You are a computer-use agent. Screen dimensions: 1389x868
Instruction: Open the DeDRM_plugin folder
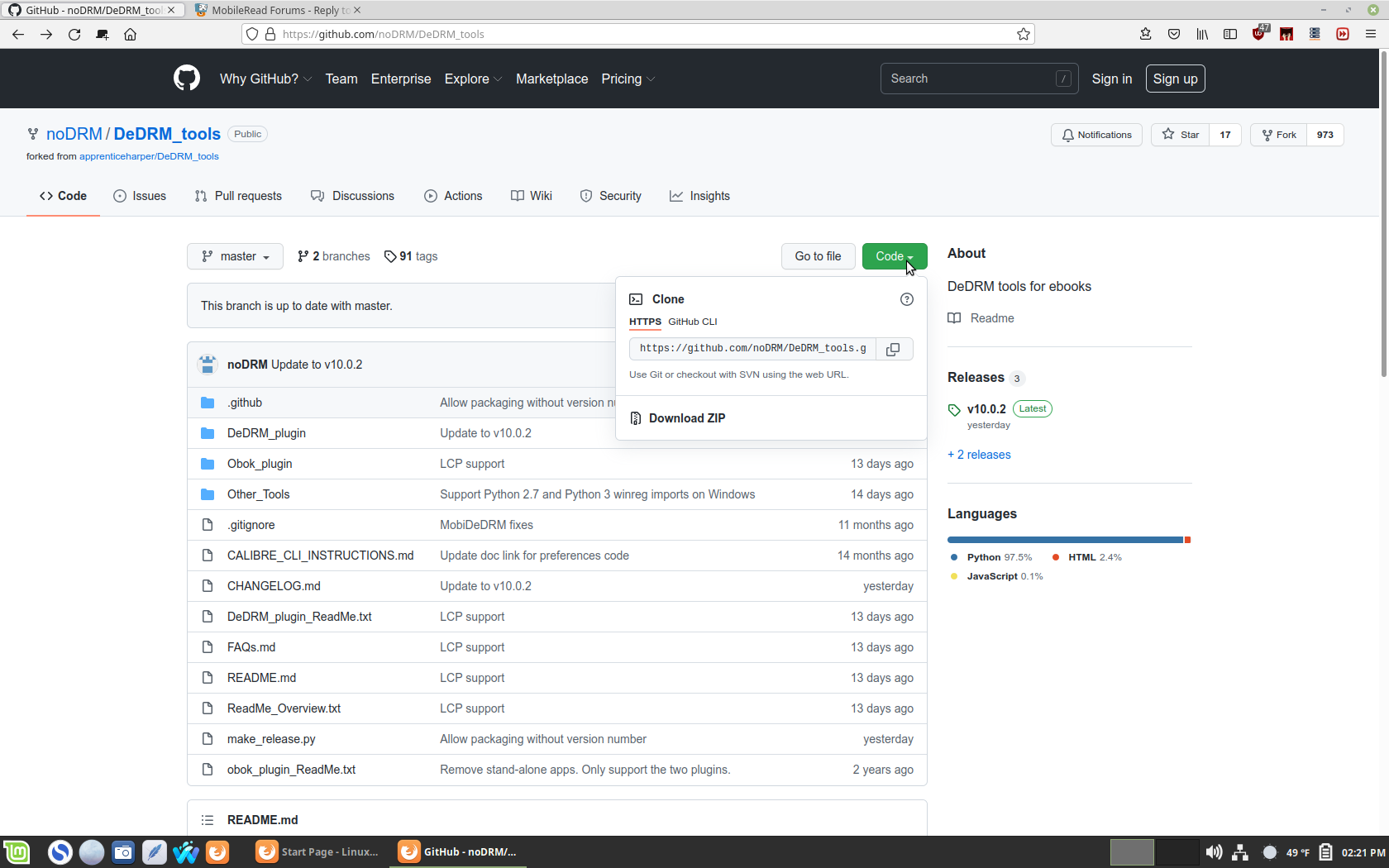coord(266,433)
